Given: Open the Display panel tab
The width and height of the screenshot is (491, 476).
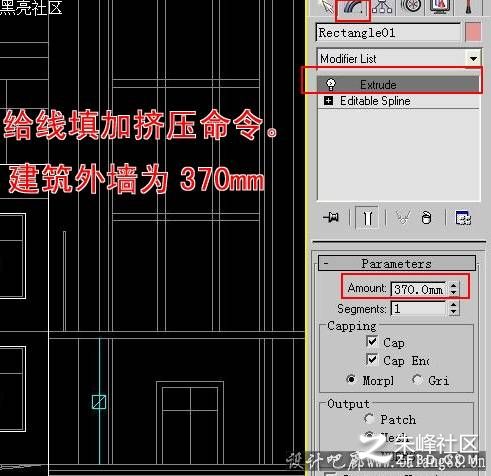Looking at the screenshot, I should tap(440, 7).
